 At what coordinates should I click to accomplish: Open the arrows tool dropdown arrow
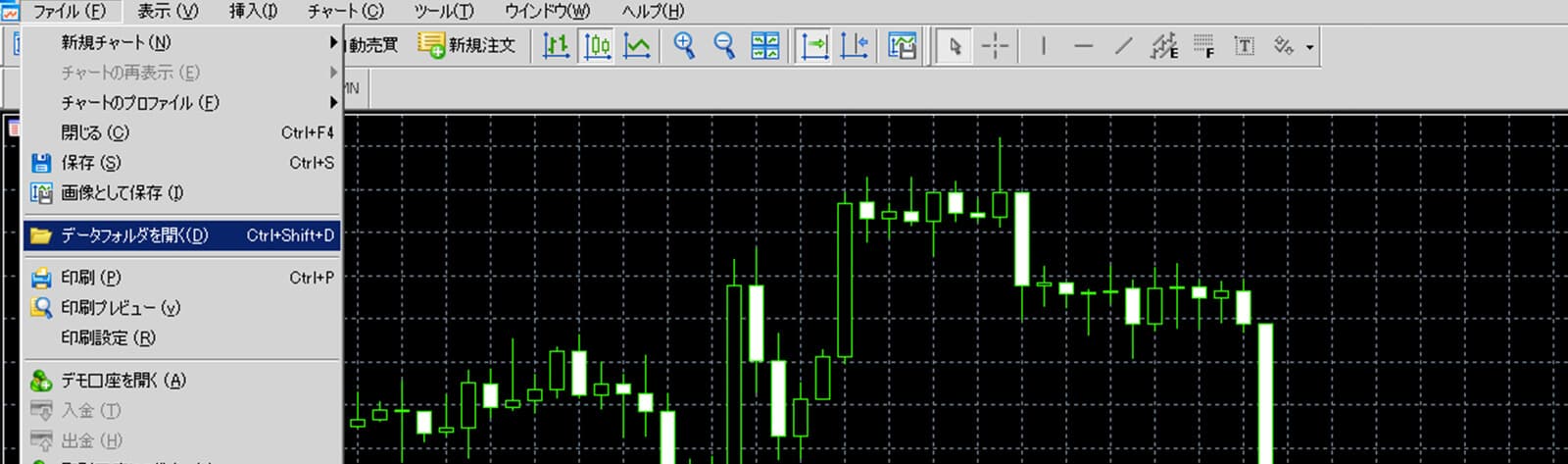pyautogui.click(x=1310, y=47)
